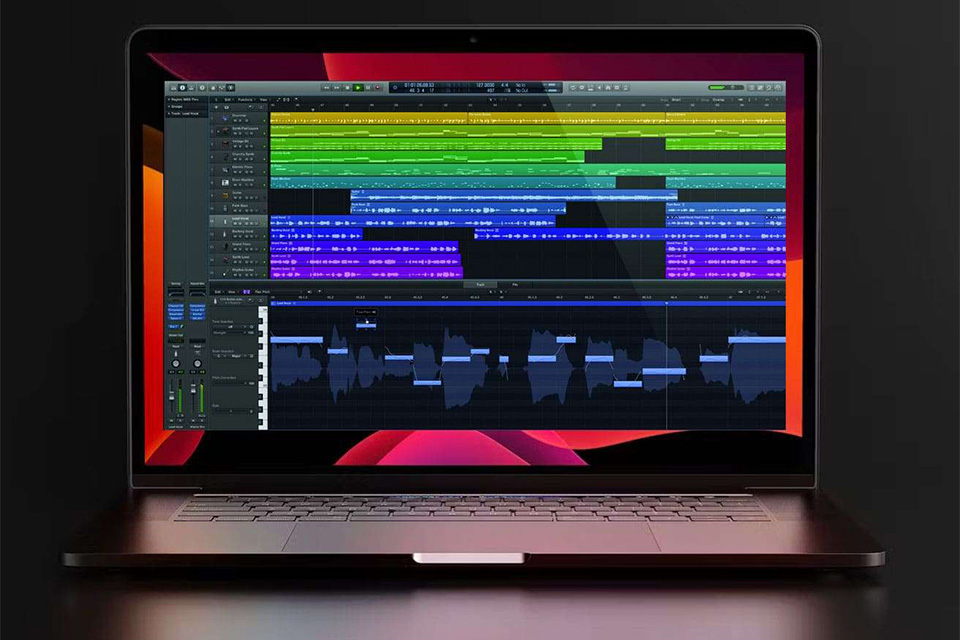
Task: Open Functions menu in tracks area
Action: [x=246, y=100]
